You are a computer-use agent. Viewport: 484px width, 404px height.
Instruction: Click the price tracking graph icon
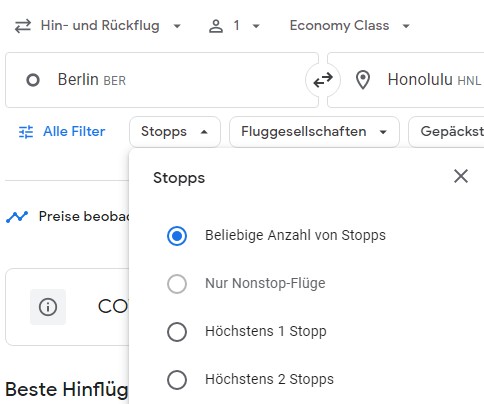[17, 217]
